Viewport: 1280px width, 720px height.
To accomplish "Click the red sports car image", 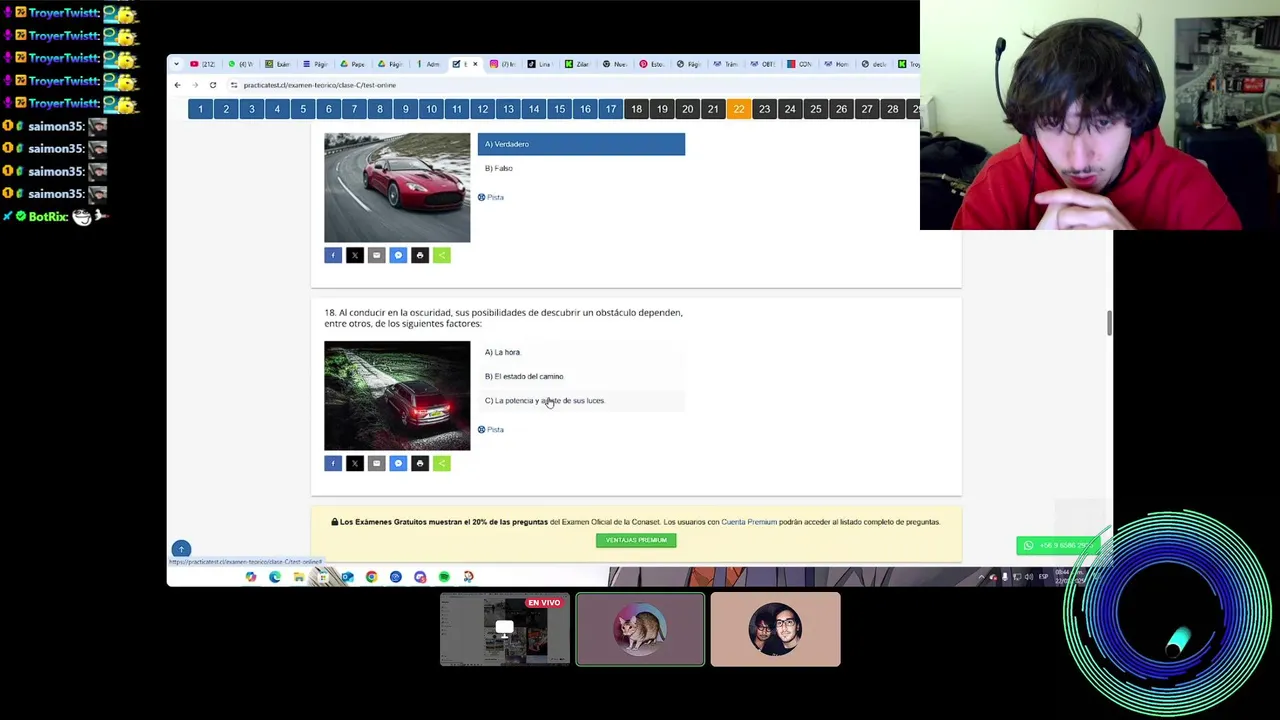I will pyautogui.click(x=397, y=188).
